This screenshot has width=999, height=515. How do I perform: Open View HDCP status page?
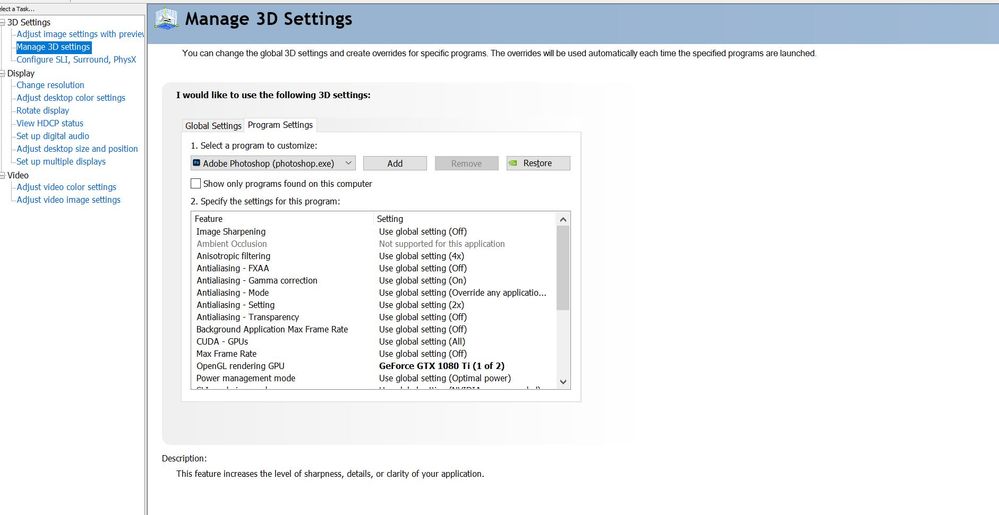point(50,124)
